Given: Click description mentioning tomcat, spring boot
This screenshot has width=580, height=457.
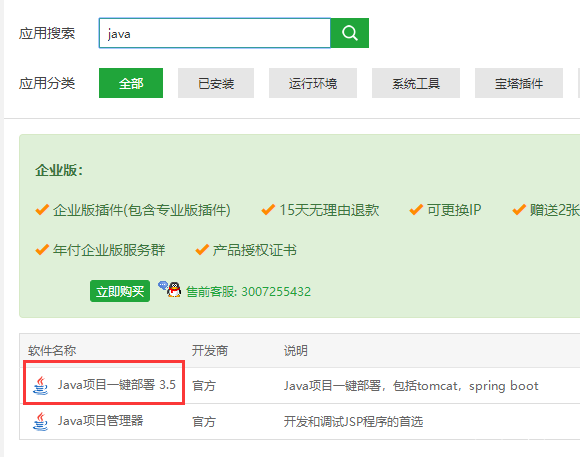Looking at the screenshot, I should coord(411,386).
